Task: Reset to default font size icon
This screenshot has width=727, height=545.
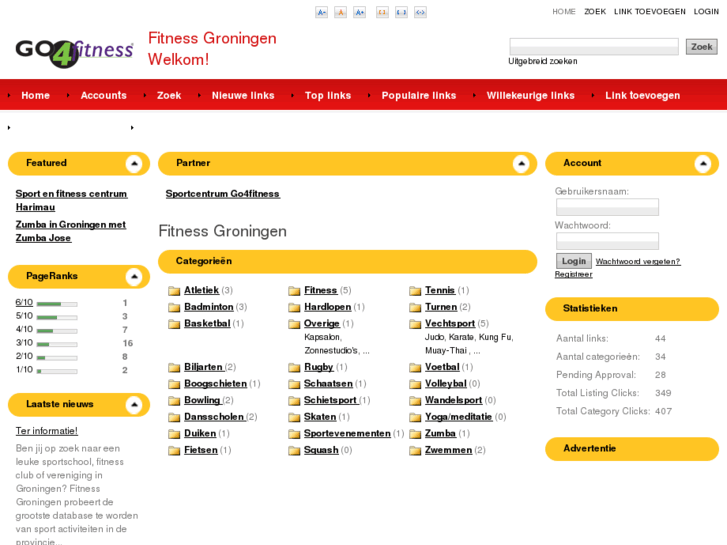Action: [x=340, y=12]
